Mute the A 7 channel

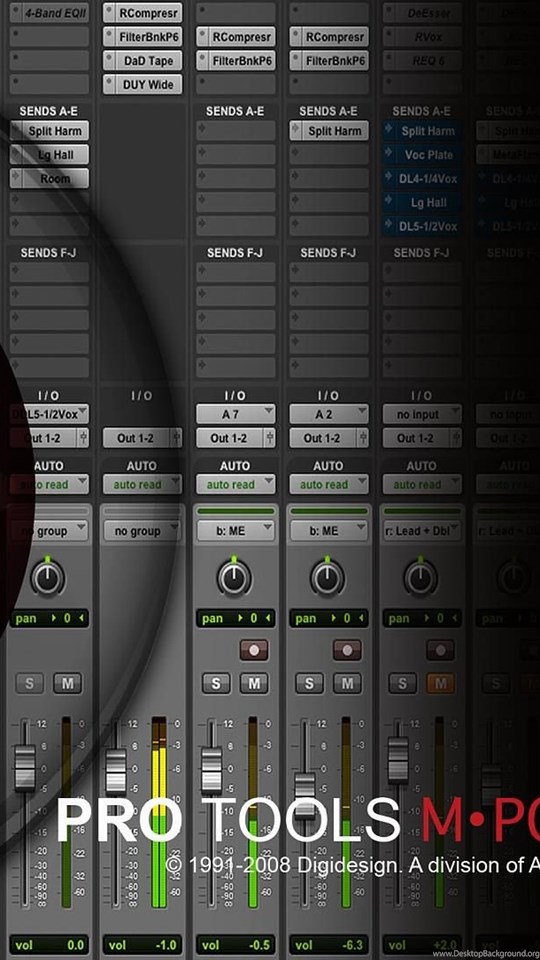coord(254,683)
